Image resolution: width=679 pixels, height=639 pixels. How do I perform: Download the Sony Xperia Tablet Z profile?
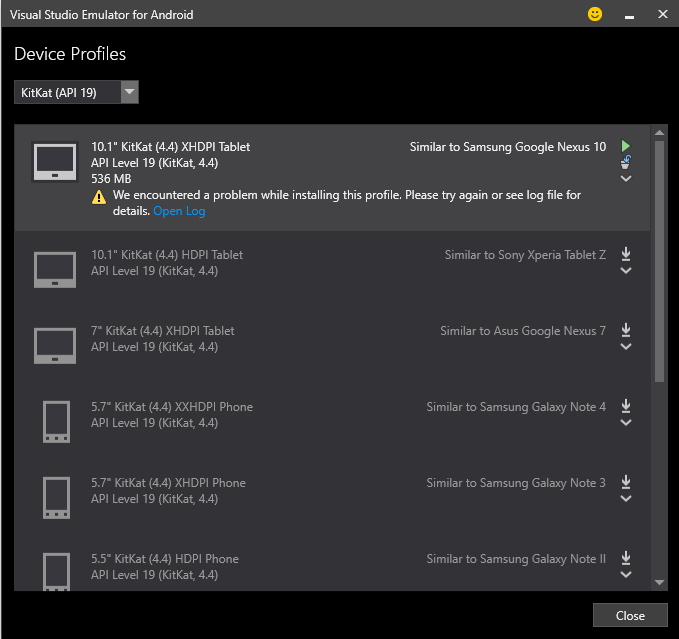(626, 254)
